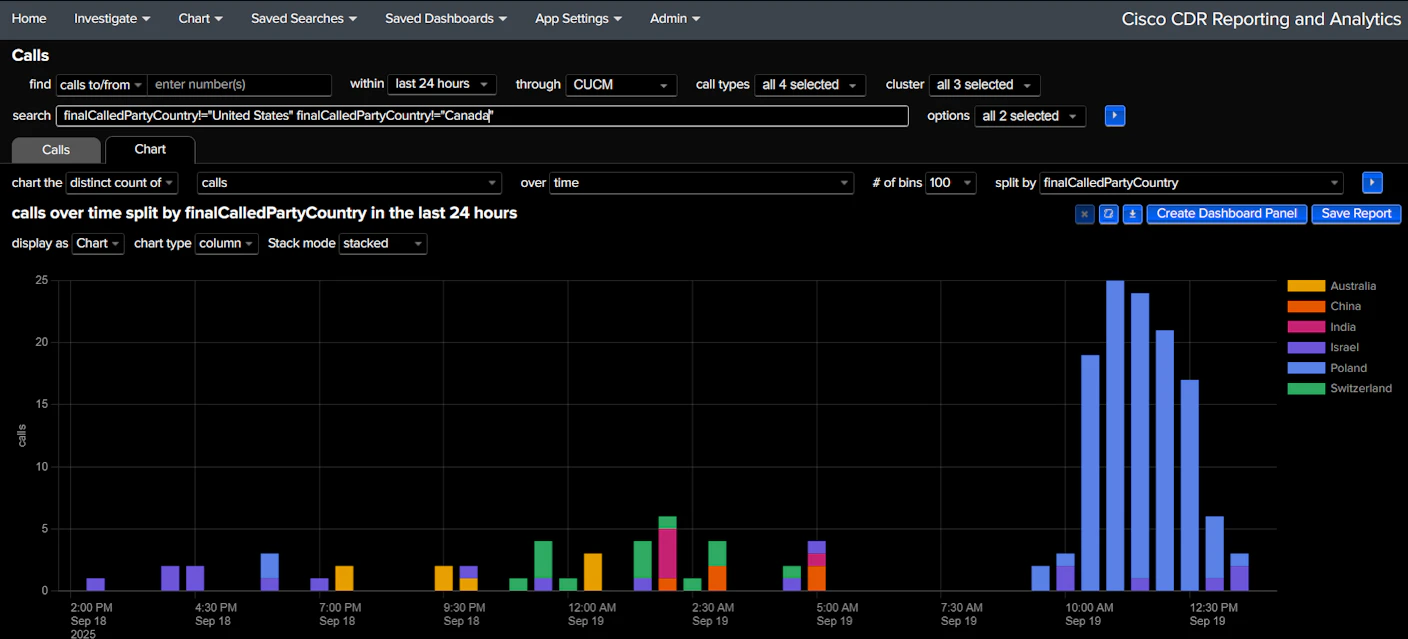Click the refresh icon beside the download icon

click(x=1109, y=214)
